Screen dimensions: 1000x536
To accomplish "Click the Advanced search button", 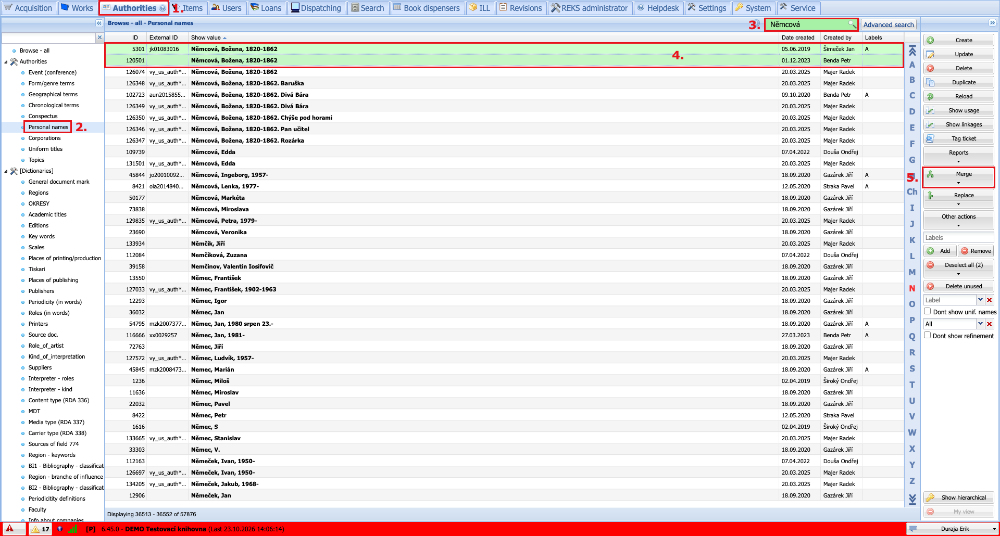I will 888,24.
